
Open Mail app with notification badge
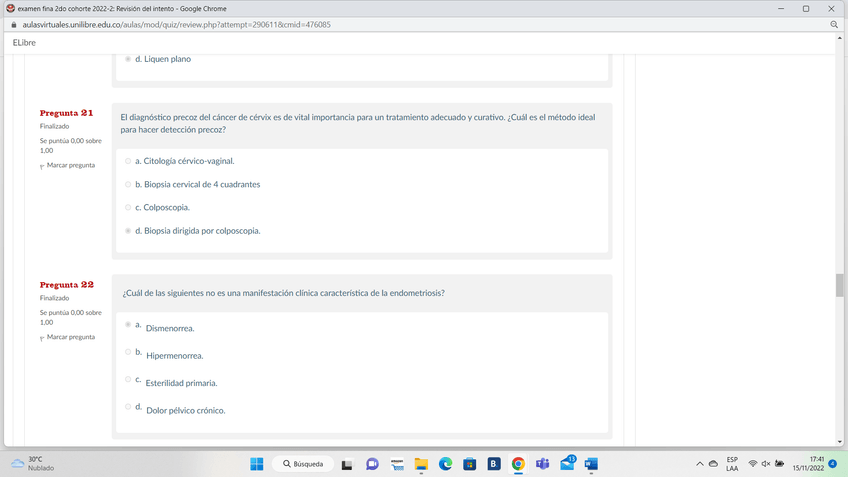(x=567, y=463)
